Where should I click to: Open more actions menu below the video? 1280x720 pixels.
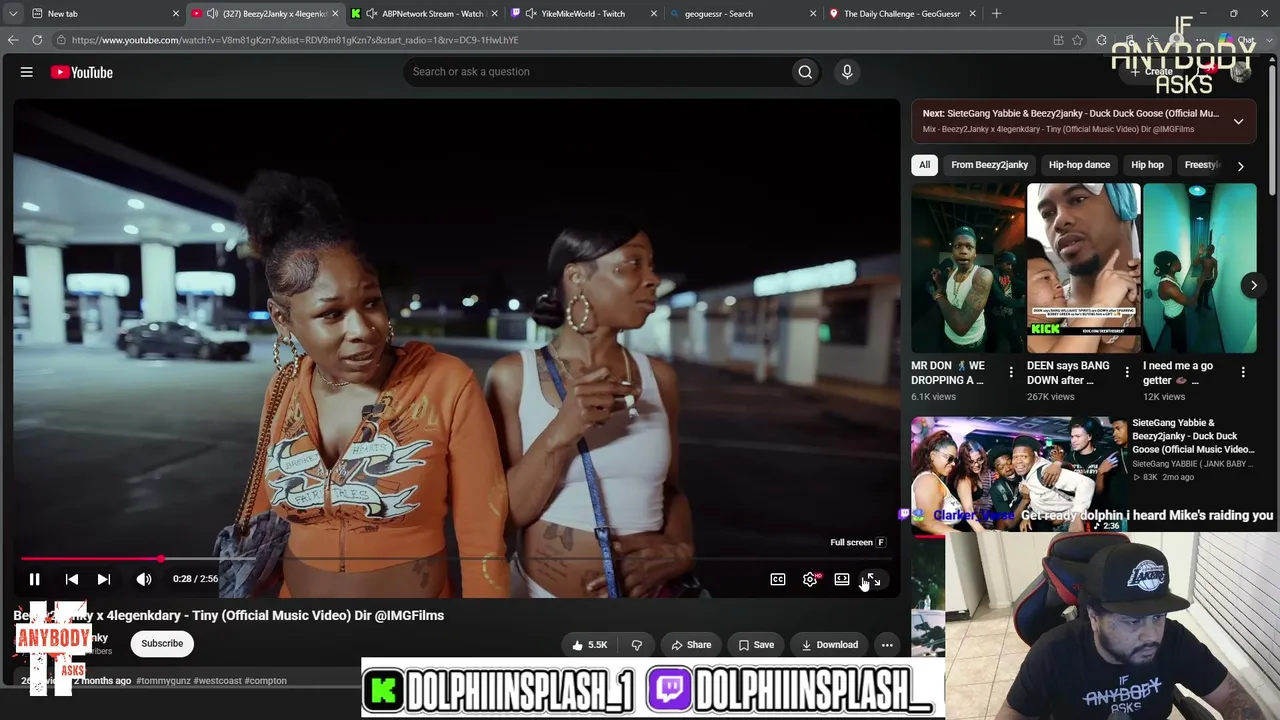887,645
